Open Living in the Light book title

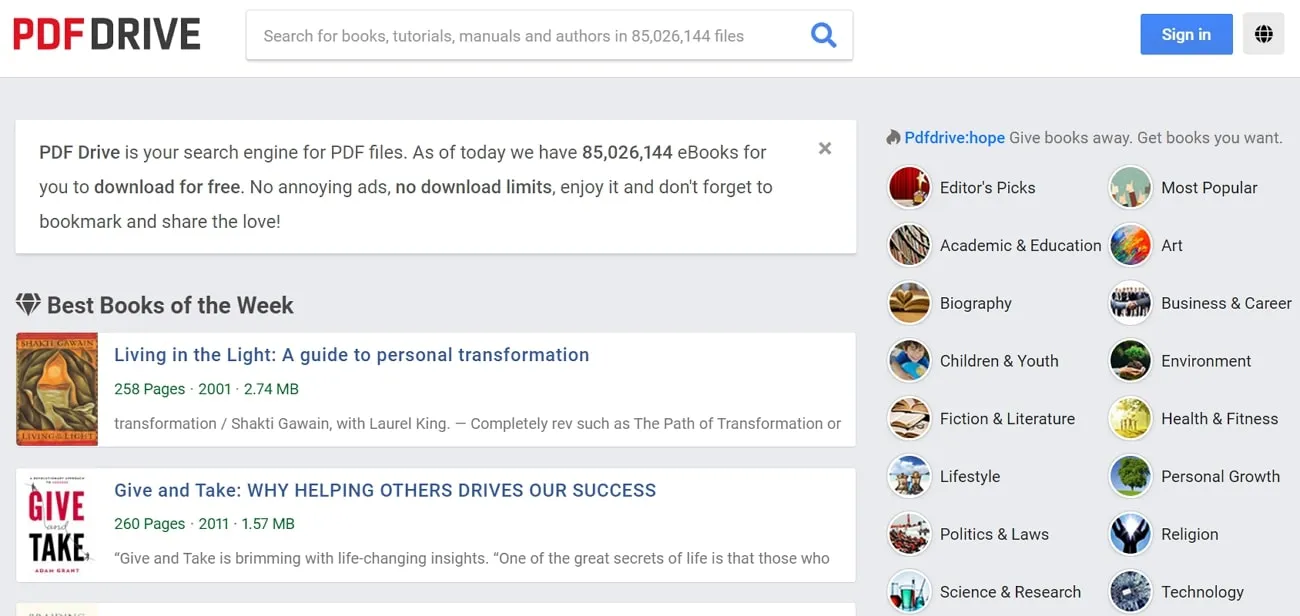[351, 355]
